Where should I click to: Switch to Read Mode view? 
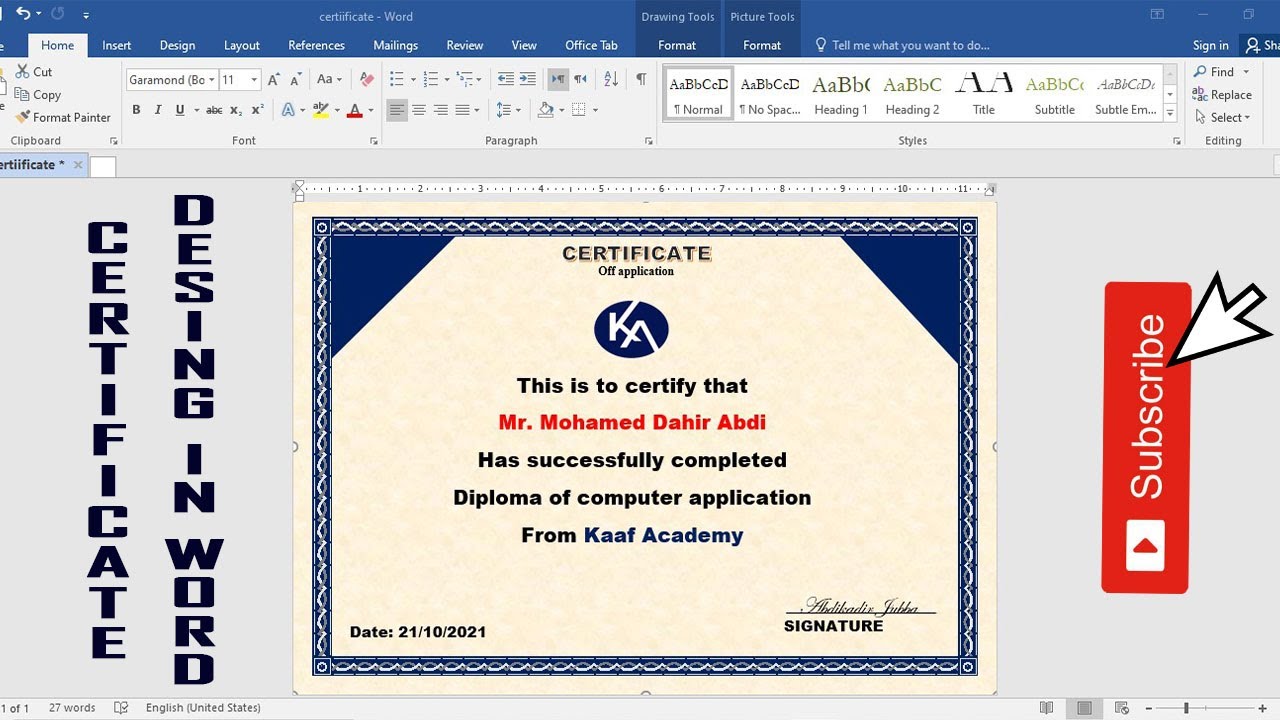pos(1046,708)
